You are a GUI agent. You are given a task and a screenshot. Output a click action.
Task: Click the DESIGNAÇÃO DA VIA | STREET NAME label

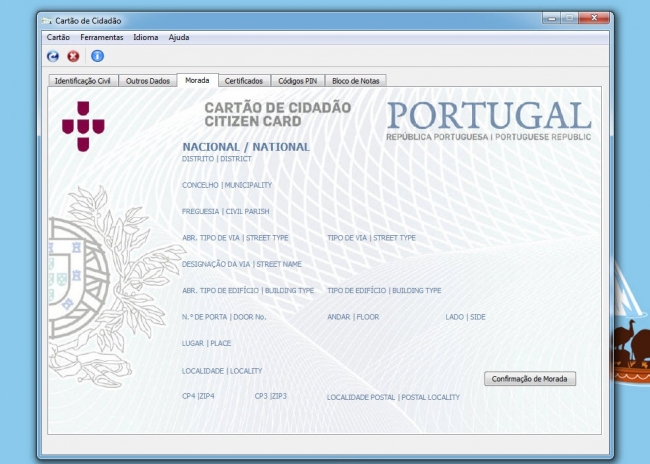point(242,264)
